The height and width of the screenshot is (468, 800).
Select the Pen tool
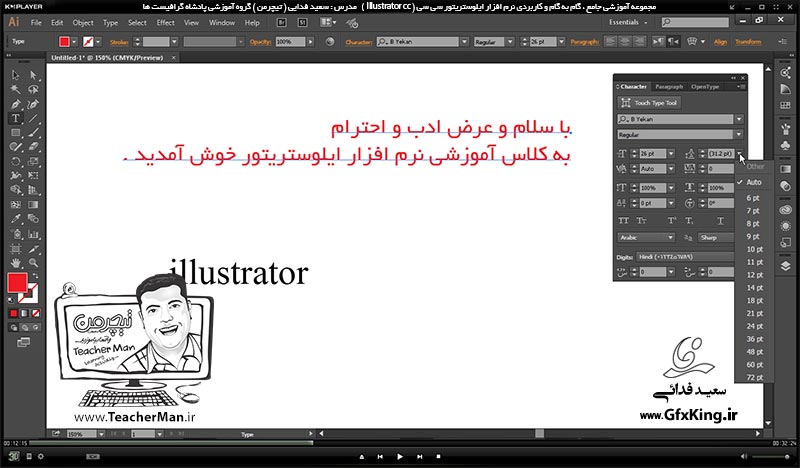pyautogui.click(x=16, y=104)
